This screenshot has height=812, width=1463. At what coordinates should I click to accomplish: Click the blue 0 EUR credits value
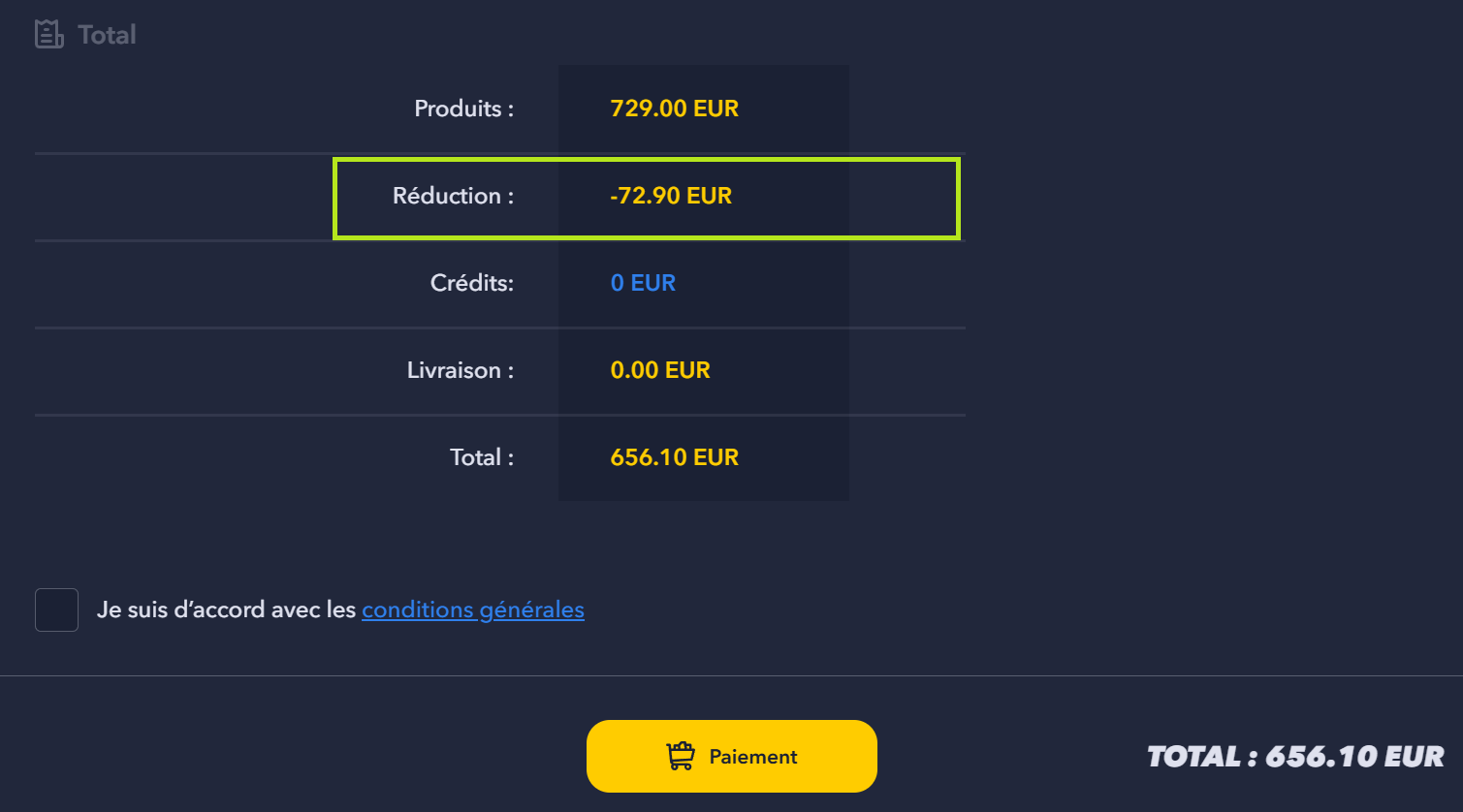click(x=643, y=283)
